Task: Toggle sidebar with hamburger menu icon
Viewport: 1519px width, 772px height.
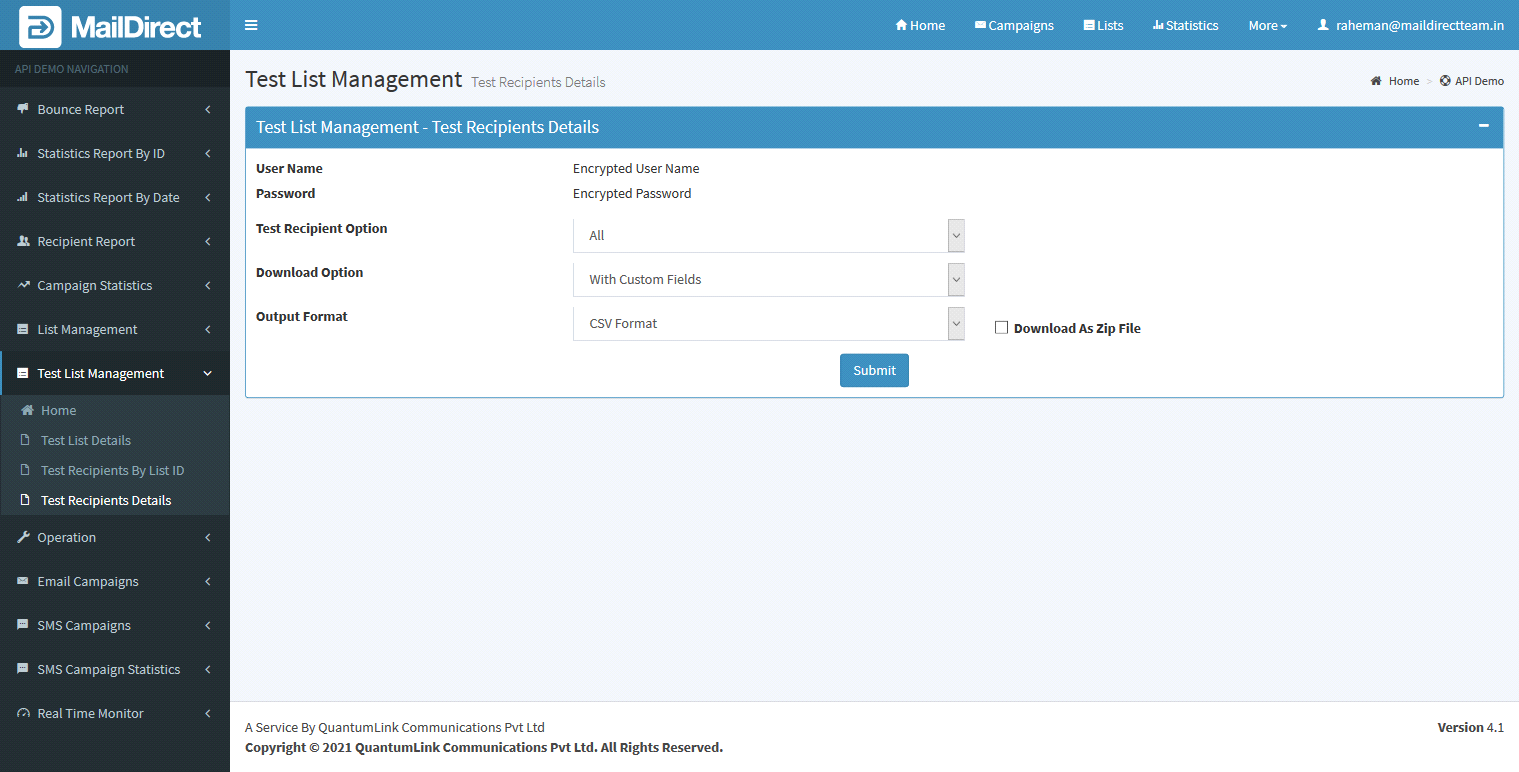Action: click(x=251, y=25)
